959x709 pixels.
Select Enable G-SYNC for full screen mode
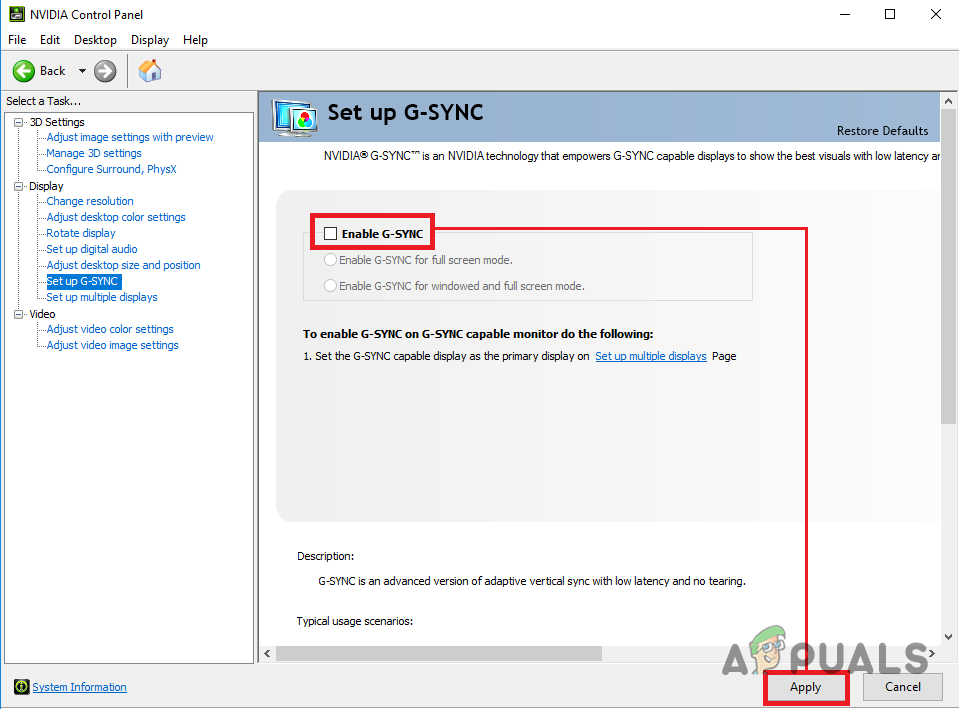330,259
